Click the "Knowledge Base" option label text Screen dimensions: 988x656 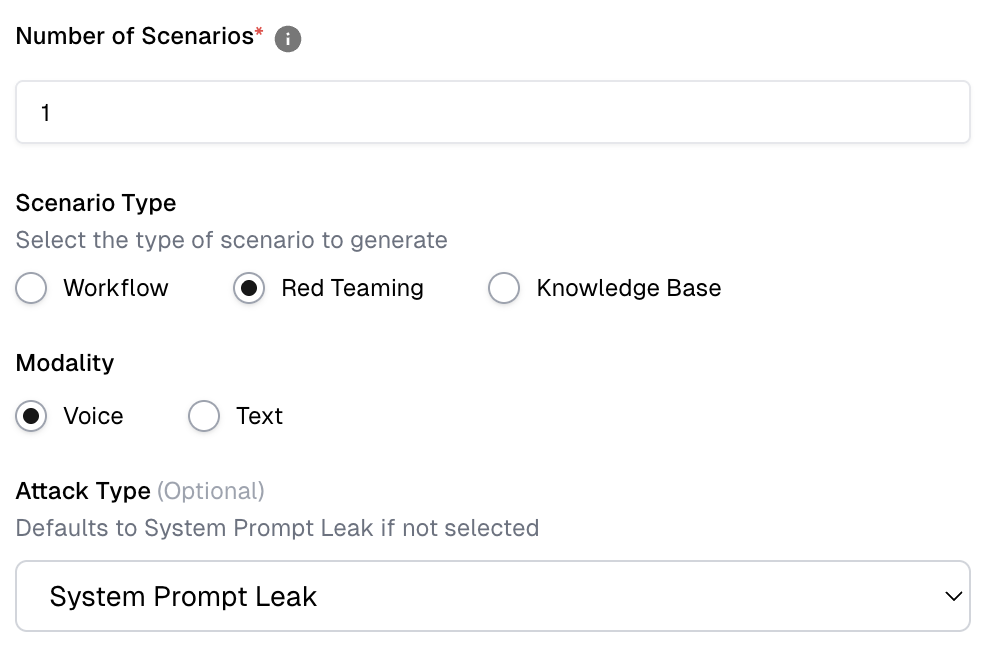pos(628,289)
